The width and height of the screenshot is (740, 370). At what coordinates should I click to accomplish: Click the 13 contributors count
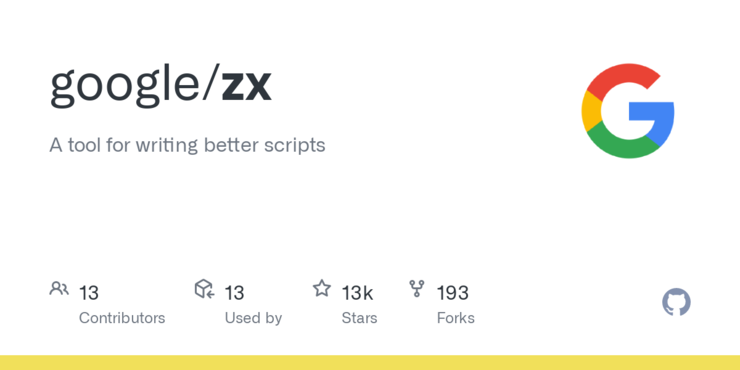point(89,293)
